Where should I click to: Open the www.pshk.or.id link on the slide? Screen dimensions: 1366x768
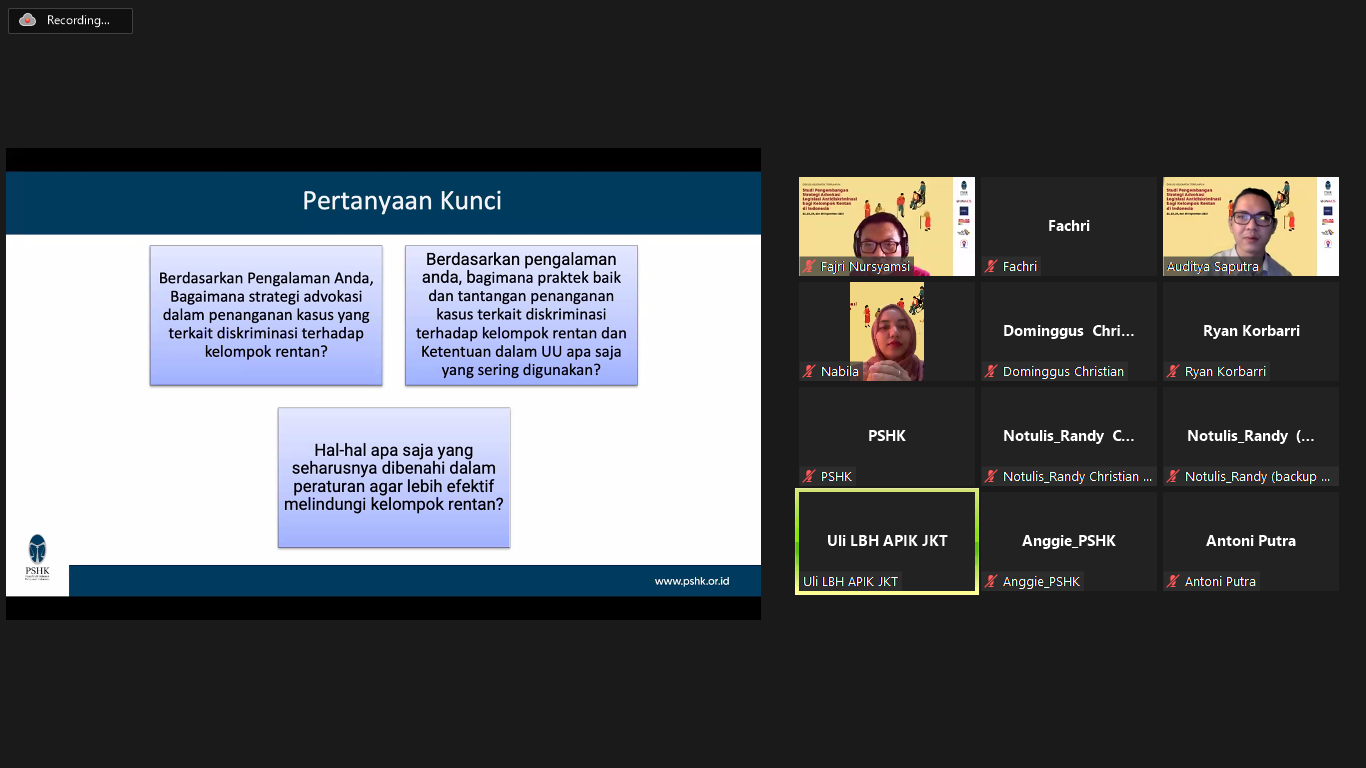tap(690, 581)
